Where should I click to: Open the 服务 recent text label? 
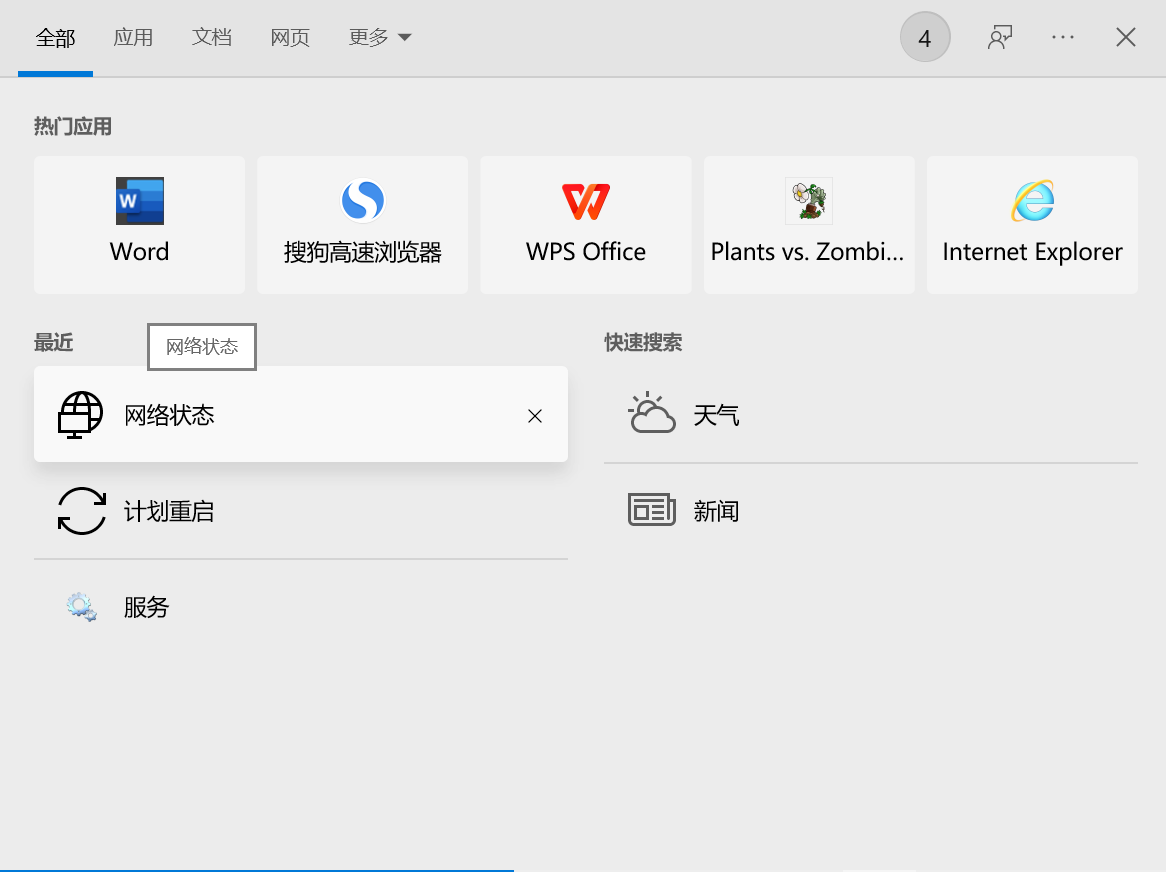pos(146,607)
